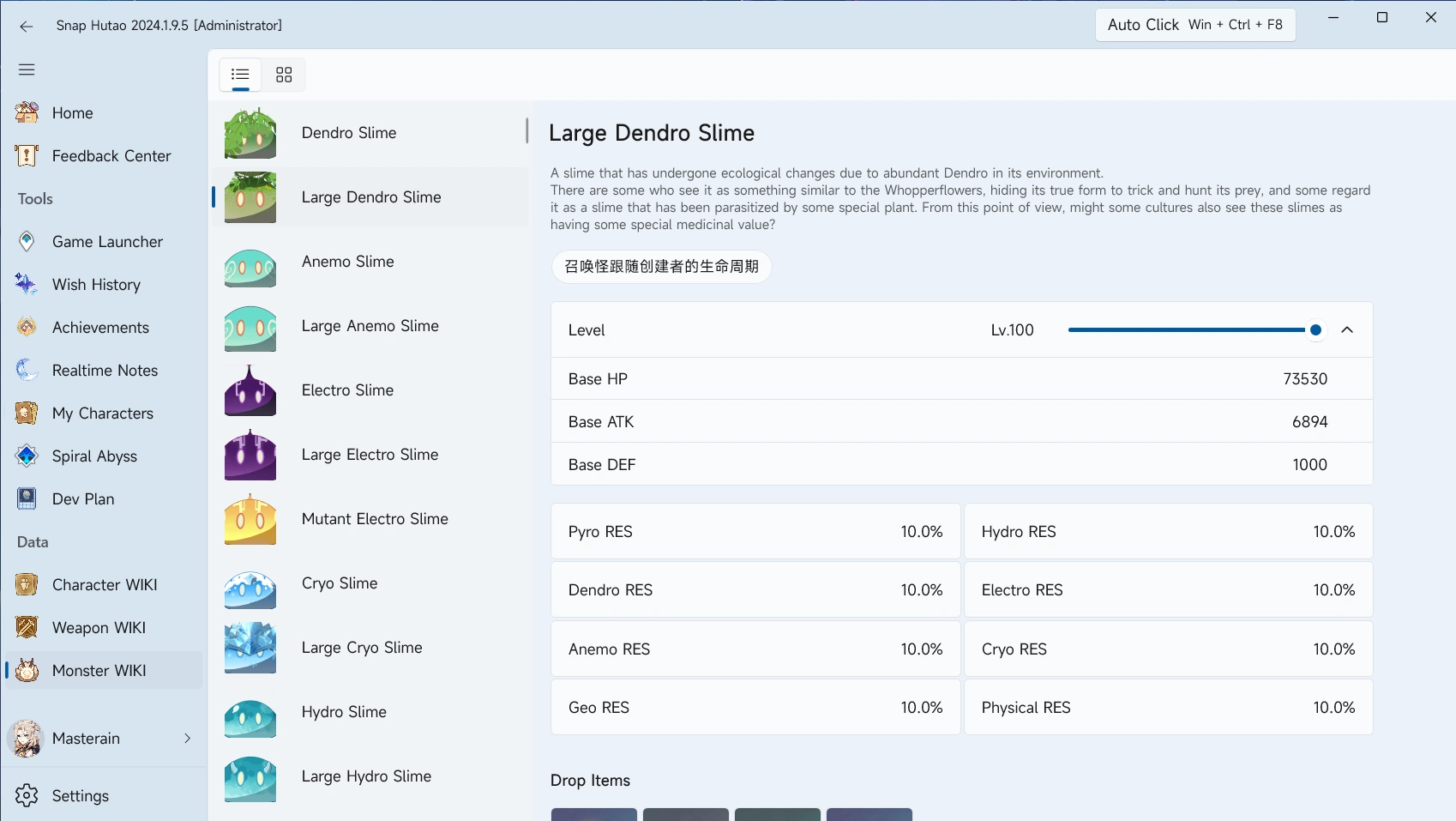Viewport: 1456px width, 821px height.
Task: Switch to grid view layout
Action: (284, 75)
